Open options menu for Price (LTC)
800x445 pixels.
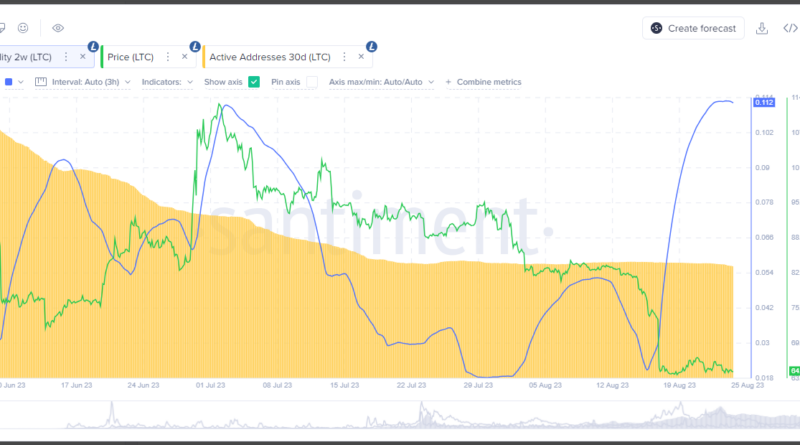pyautogui.click(x=167, y=57)
